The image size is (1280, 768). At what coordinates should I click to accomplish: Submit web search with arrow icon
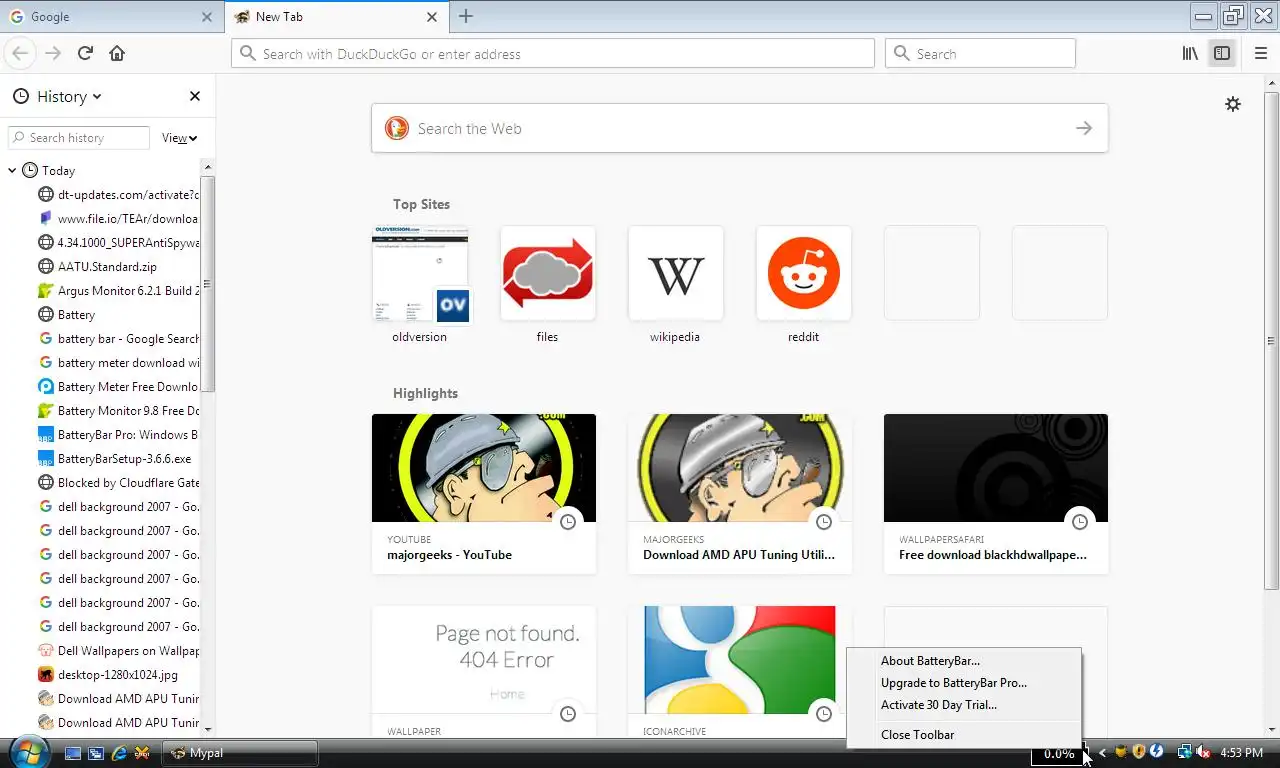coord(1084,128)
